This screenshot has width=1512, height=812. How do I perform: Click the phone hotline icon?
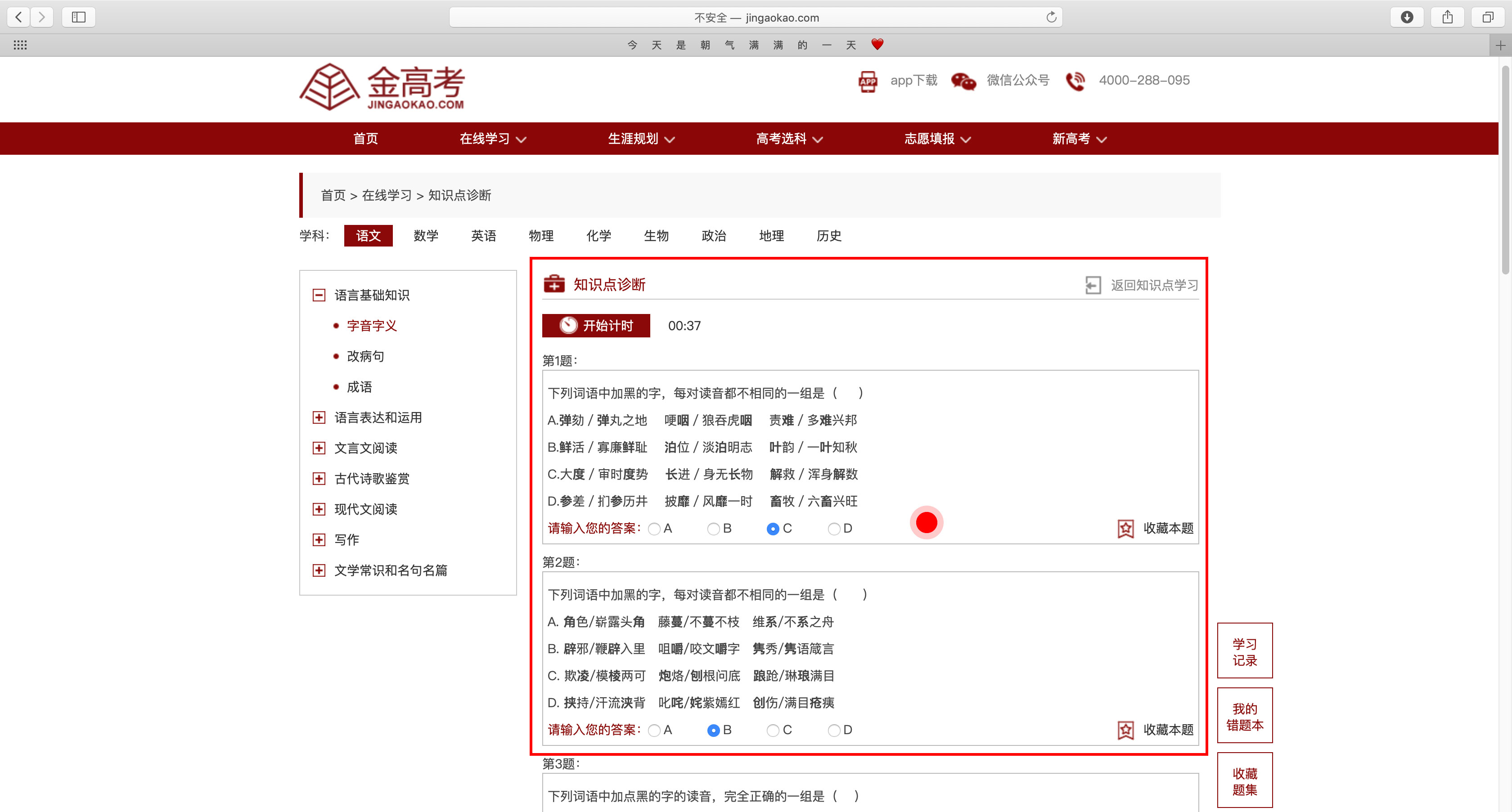(x=1075, y=81)
